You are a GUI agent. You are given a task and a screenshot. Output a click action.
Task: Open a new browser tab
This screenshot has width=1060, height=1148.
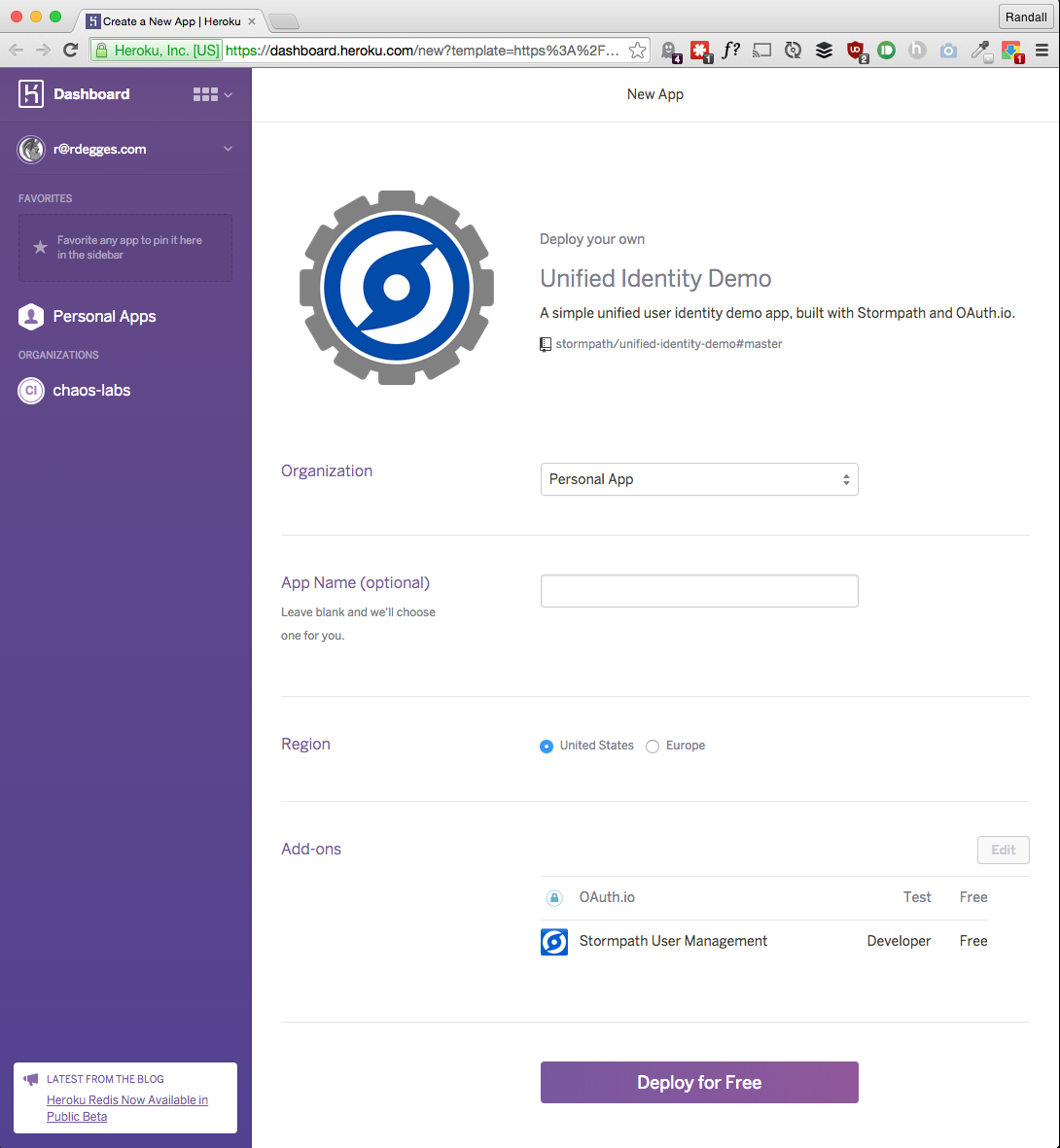(284, 22)
